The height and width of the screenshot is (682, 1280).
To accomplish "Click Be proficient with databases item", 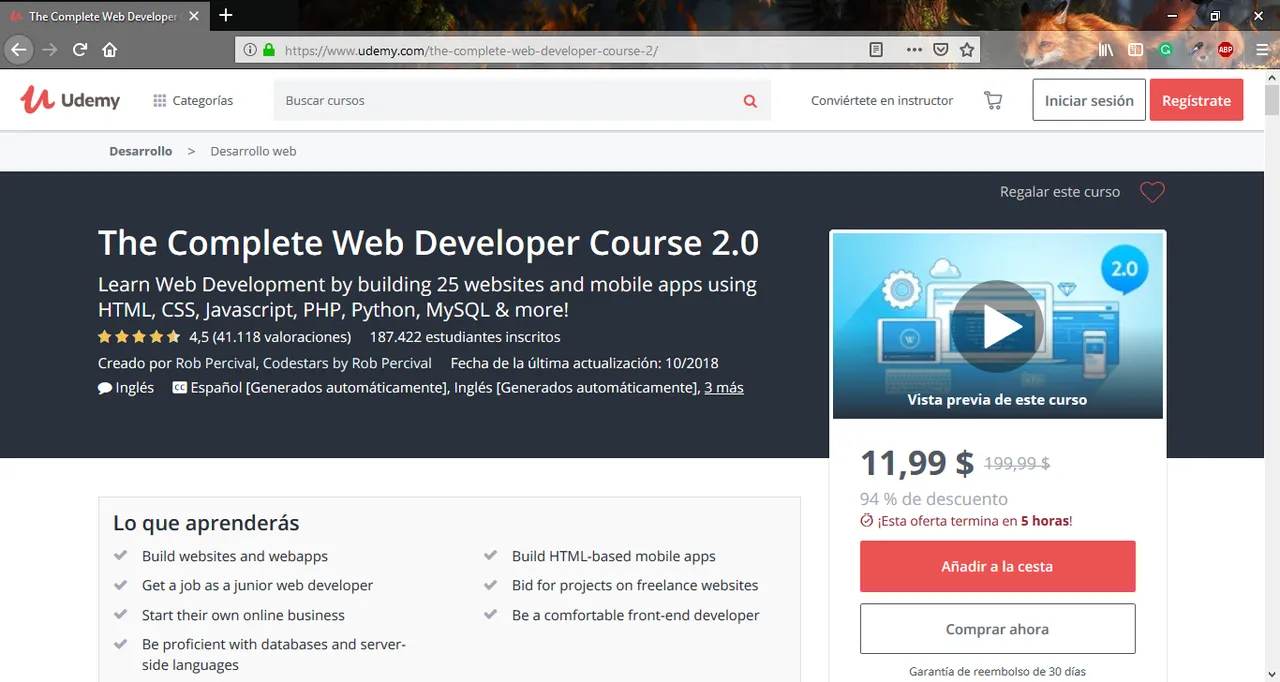I will click(274, 654).
